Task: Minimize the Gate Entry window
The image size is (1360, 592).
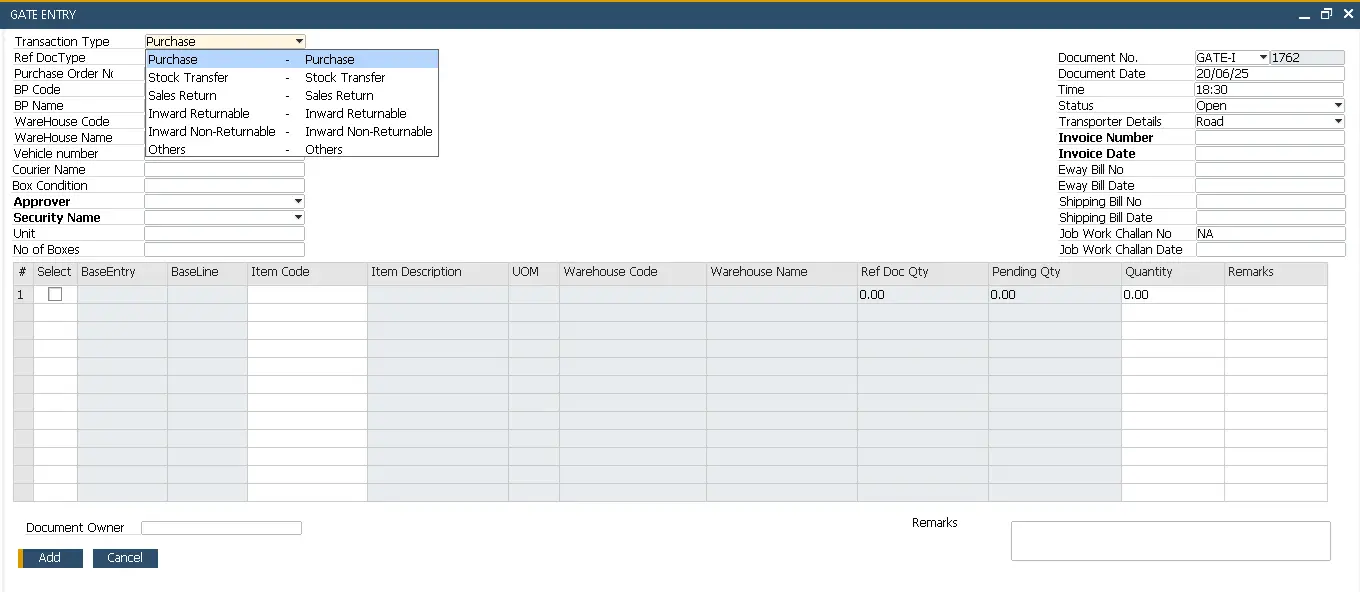Action: tap(1303, 15)
